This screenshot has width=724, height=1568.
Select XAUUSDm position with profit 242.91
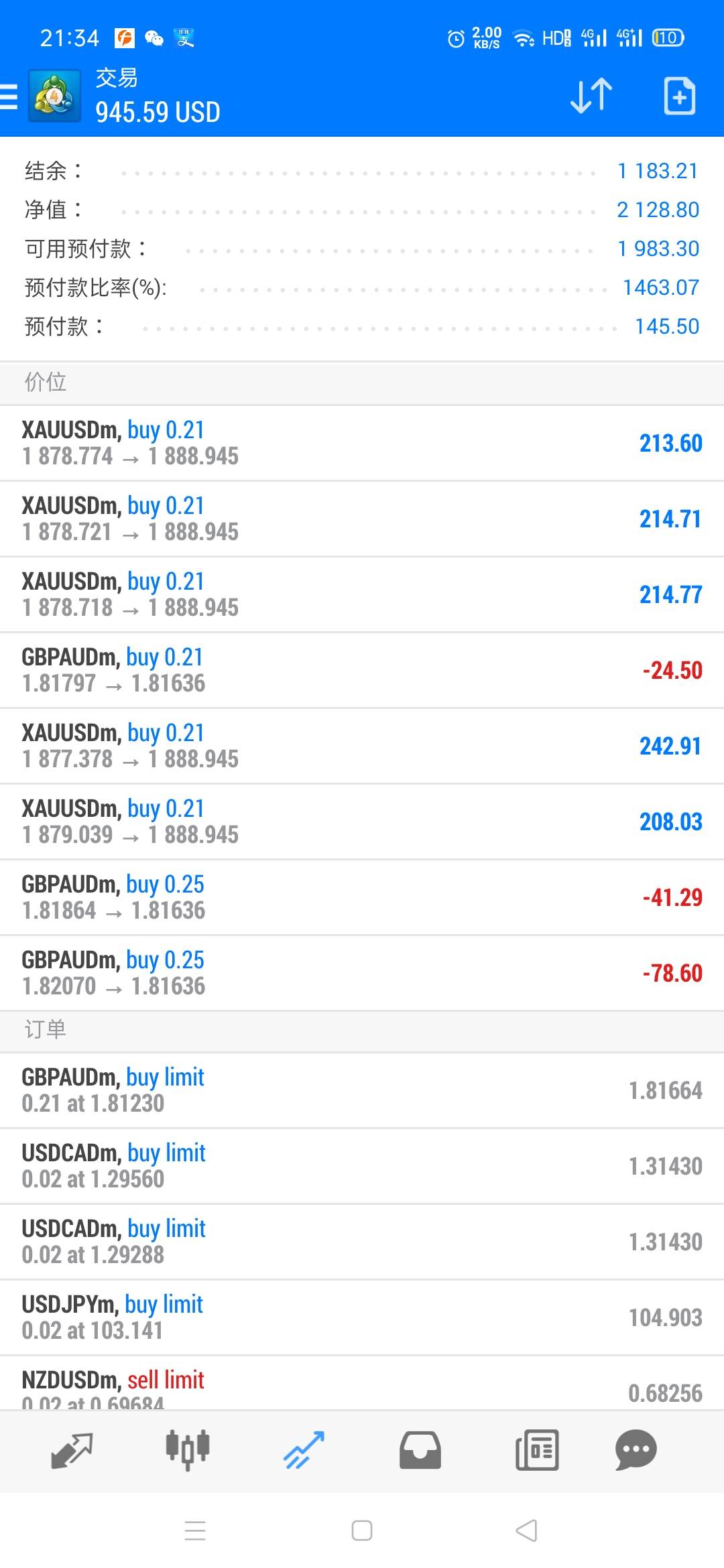[x=362, y=746]
